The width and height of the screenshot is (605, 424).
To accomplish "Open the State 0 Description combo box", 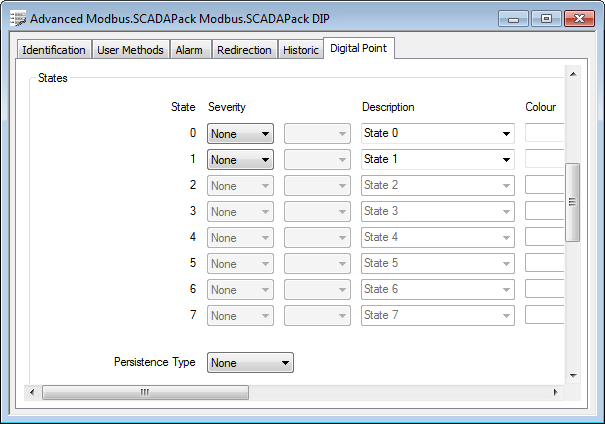I will coord(437,133).
